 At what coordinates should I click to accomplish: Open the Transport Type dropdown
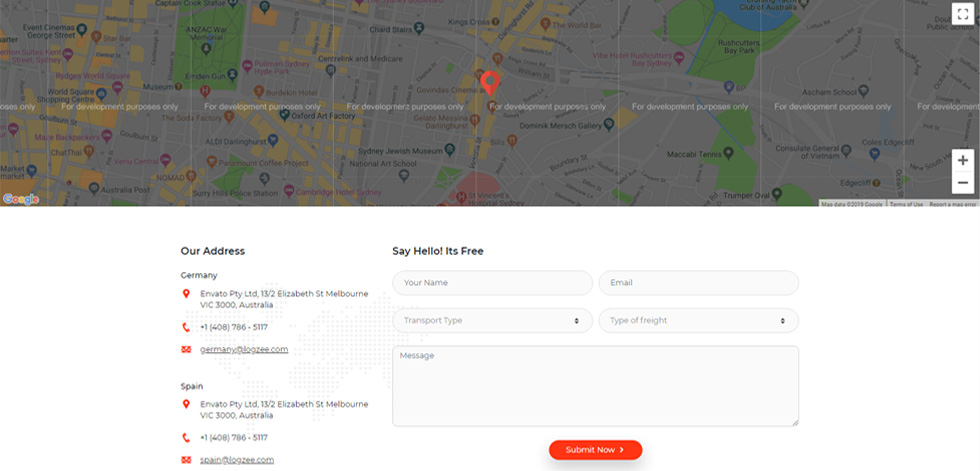pos(492,320)
